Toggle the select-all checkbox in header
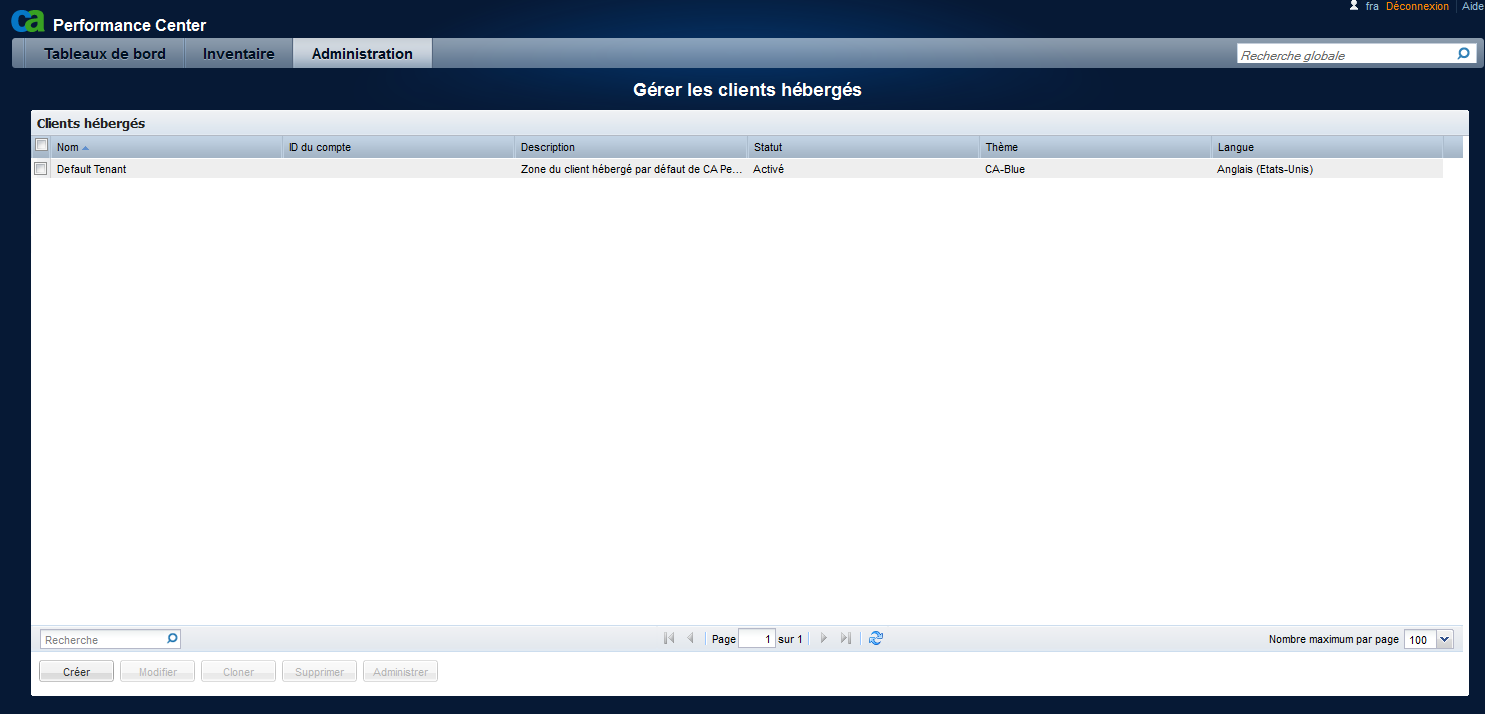1485x714 pixels. pos(41,145)
